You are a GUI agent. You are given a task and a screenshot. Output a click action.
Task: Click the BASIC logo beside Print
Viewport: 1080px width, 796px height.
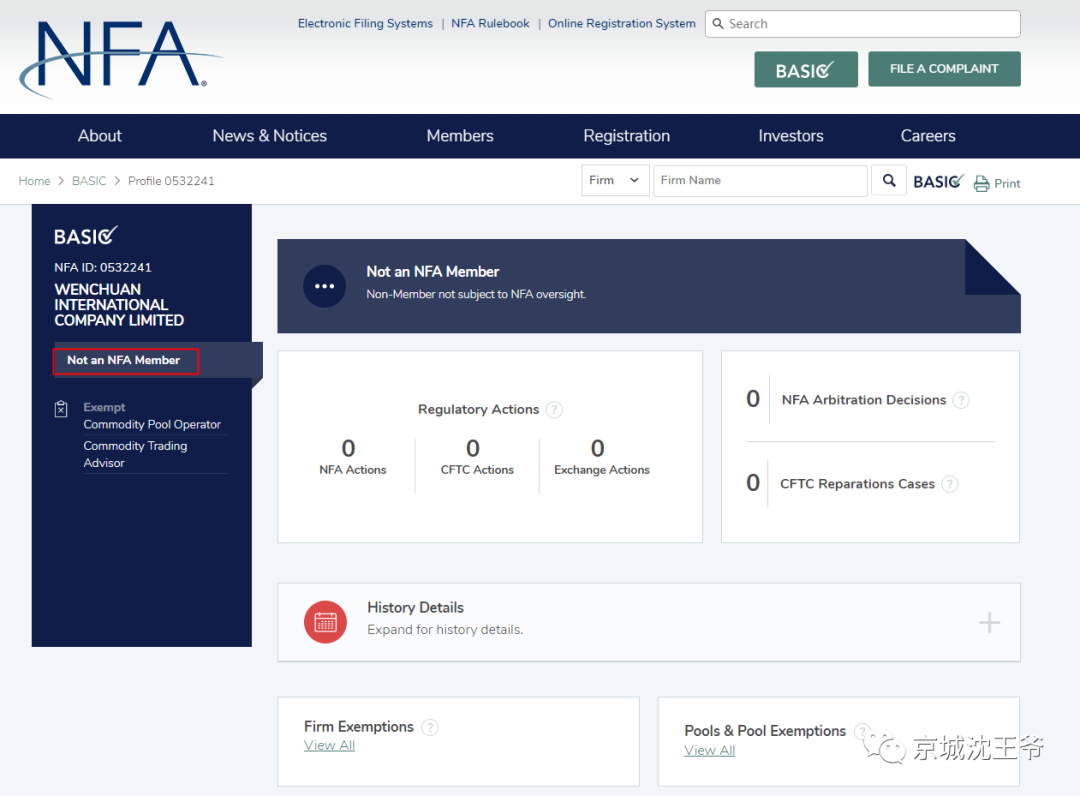click(938, 182)
